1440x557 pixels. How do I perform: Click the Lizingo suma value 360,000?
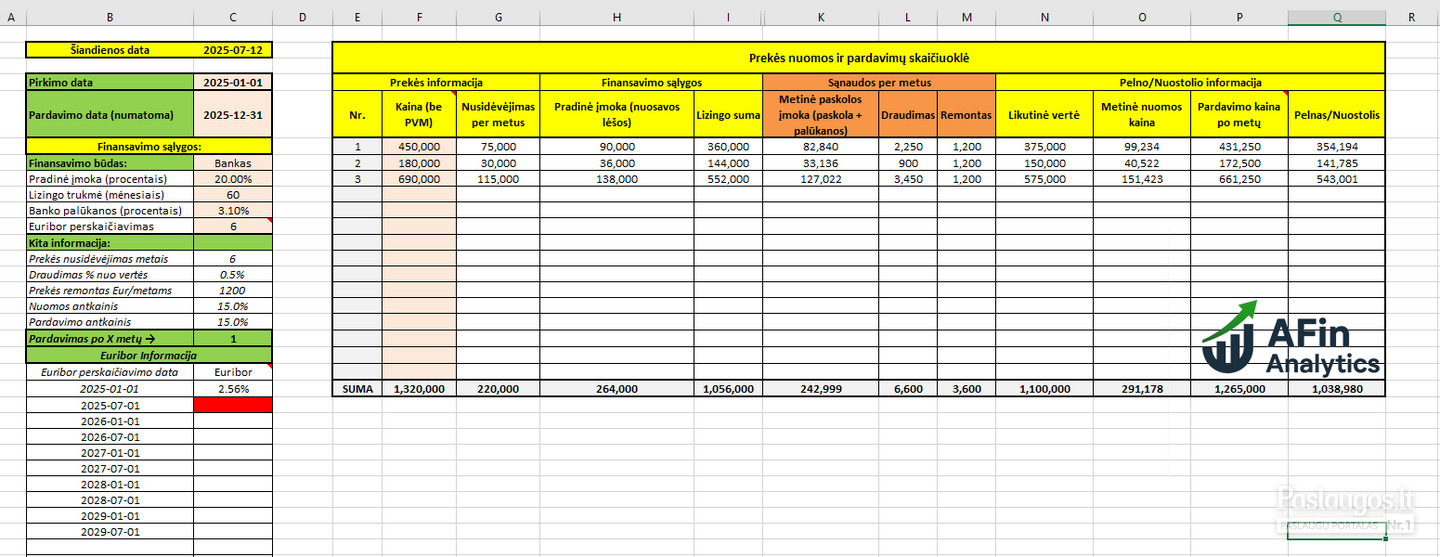coord(728,146)
